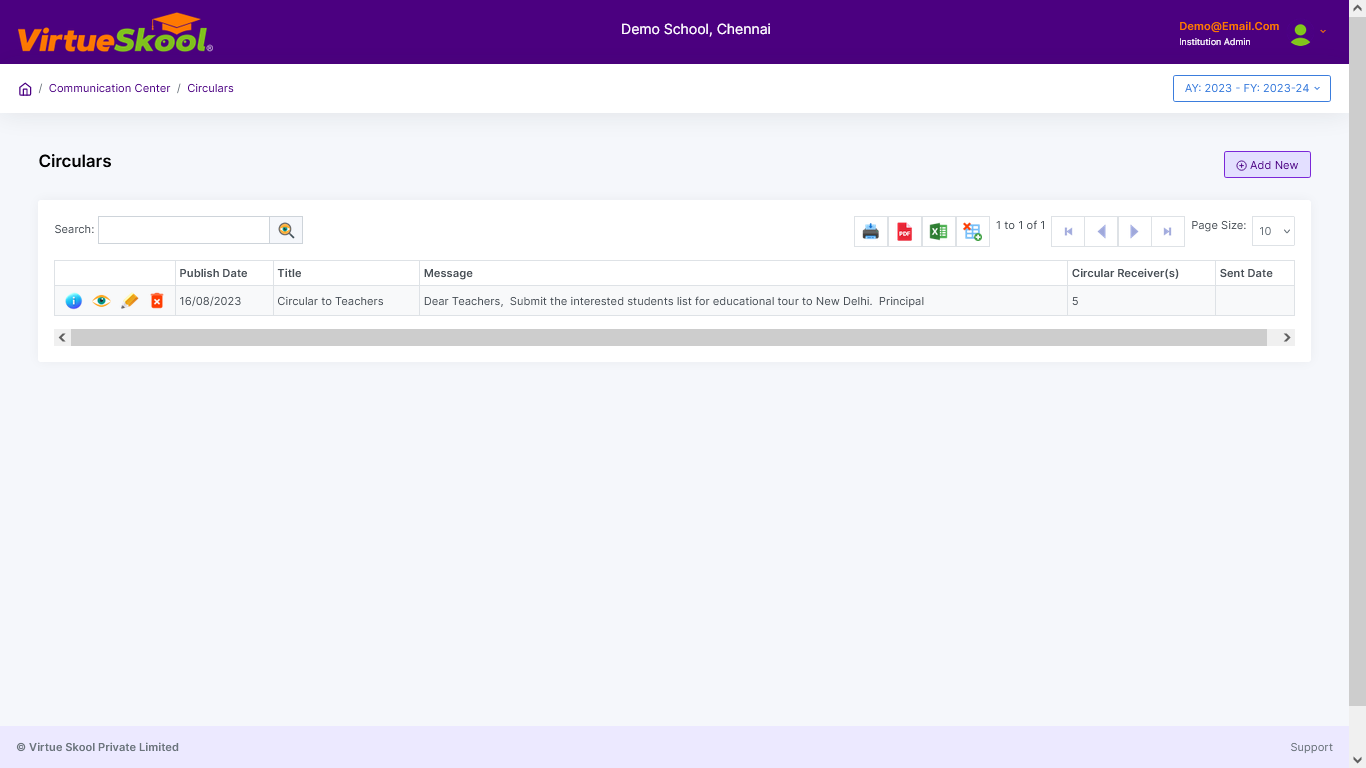Image resolution: width=1366 pixels, height=768 pixels.
Task: Click the Demo@Email.Com account label
Action: coord(1229,27)
